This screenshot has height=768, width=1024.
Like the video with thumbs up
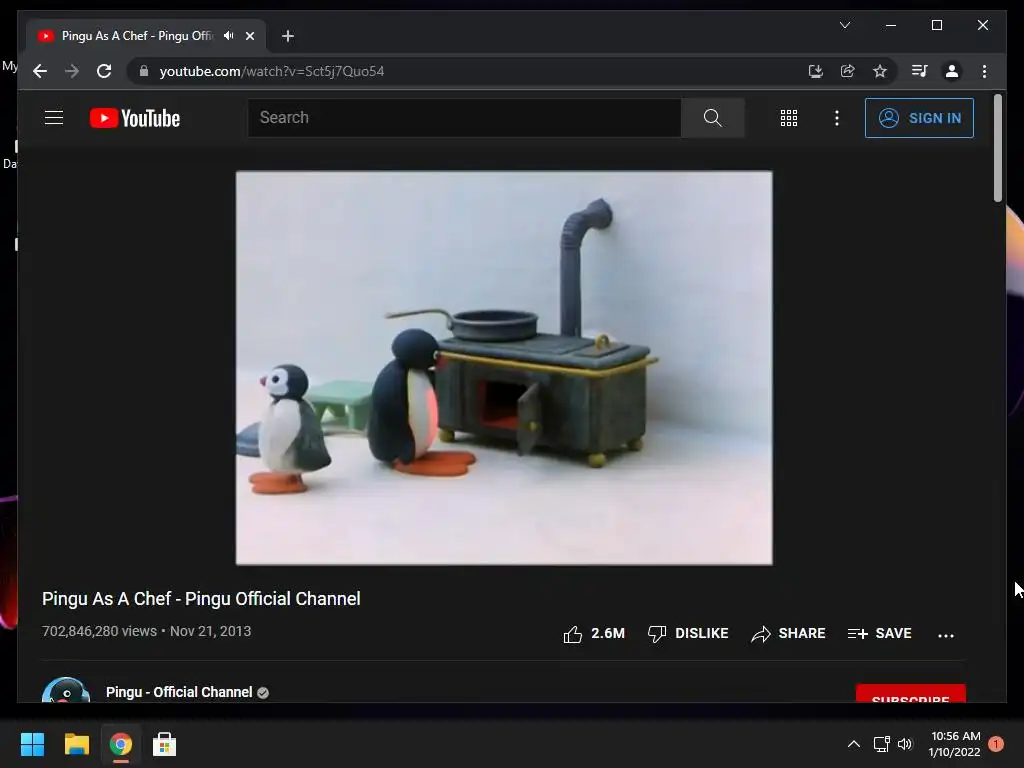tap(594, 633)
